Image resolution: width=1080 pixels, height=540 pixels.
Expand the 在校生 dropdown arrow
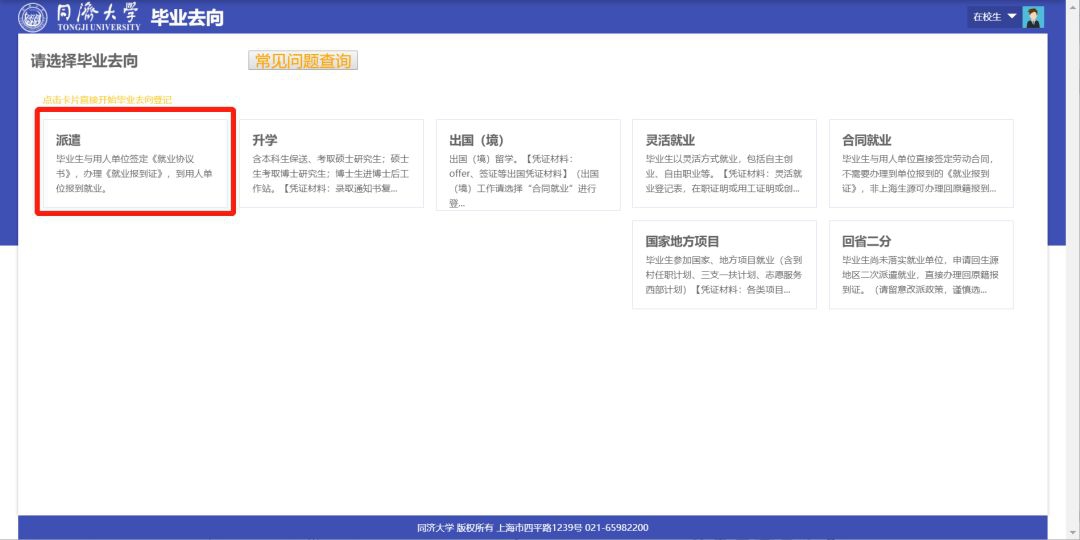1011,16
